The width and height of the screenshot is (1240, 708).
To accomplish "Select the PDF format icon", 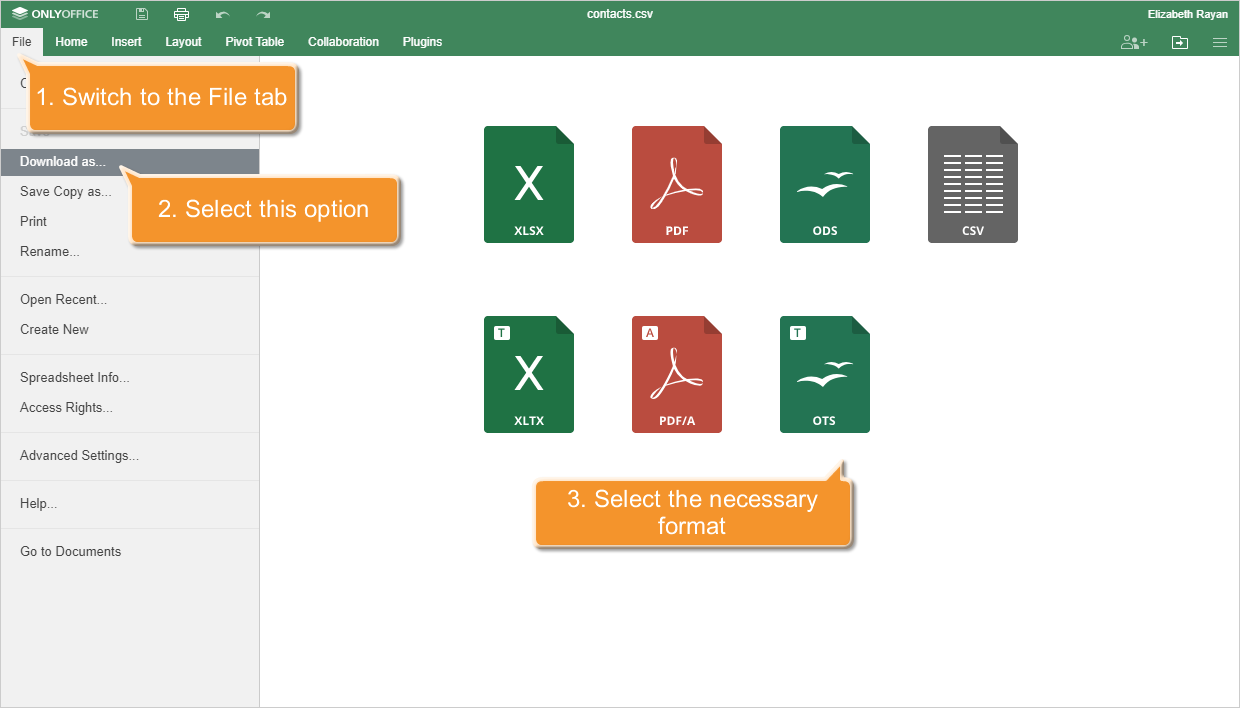I will click(x=676, y=184).
